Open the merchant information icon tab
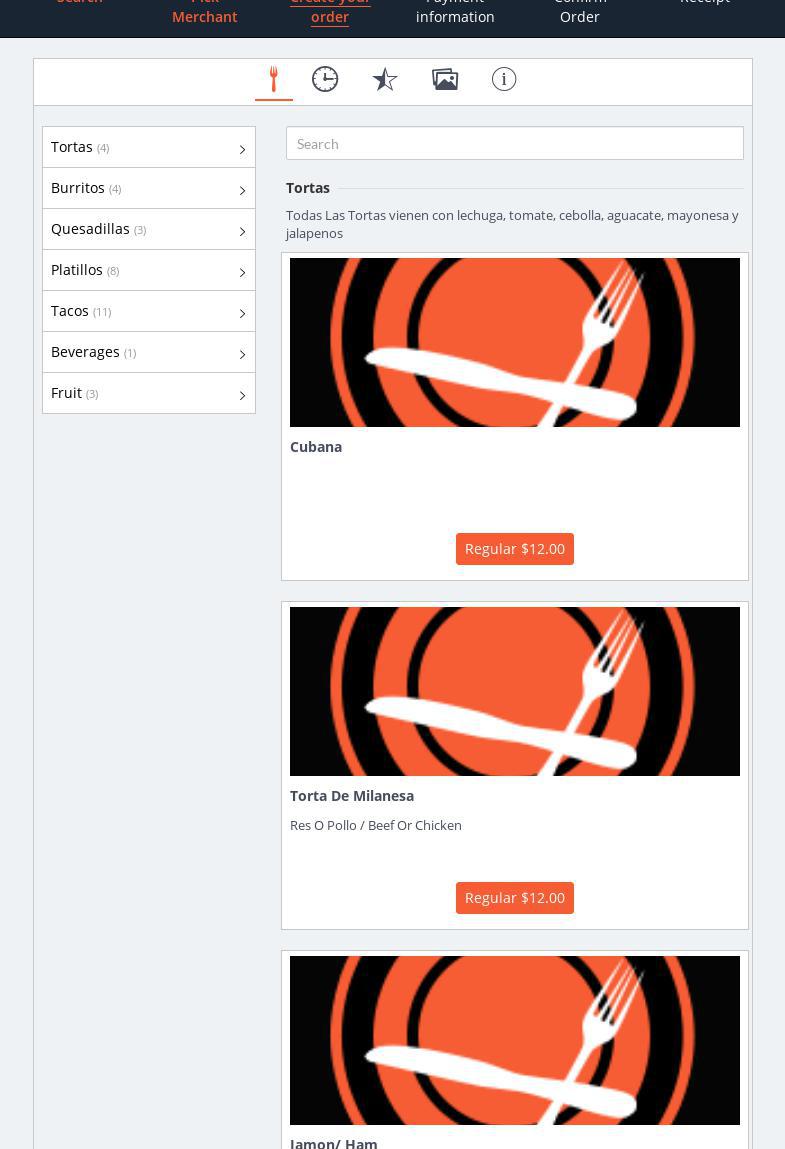This screenshot has height=1149, width=785. pyautogui.click(x=504, y=79)
